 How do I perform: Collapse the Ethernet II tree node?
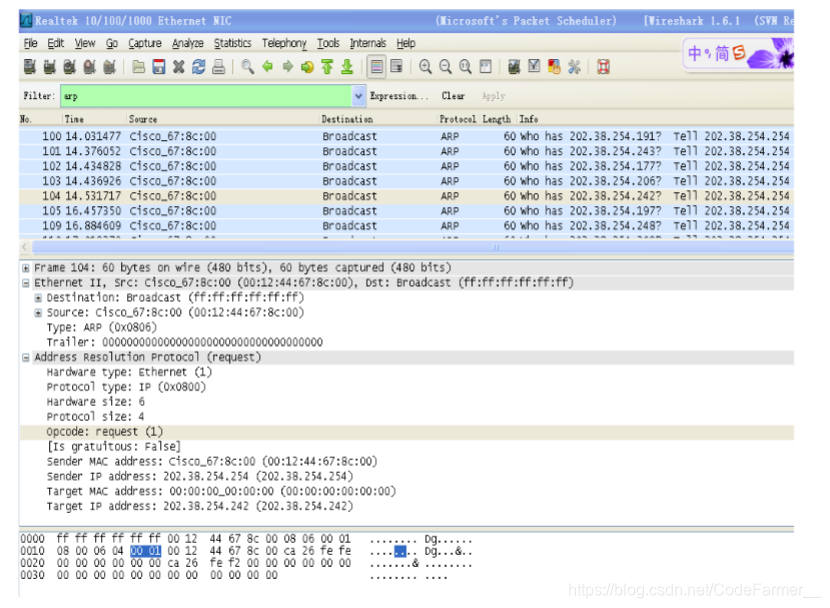click(x=25, y=283)
